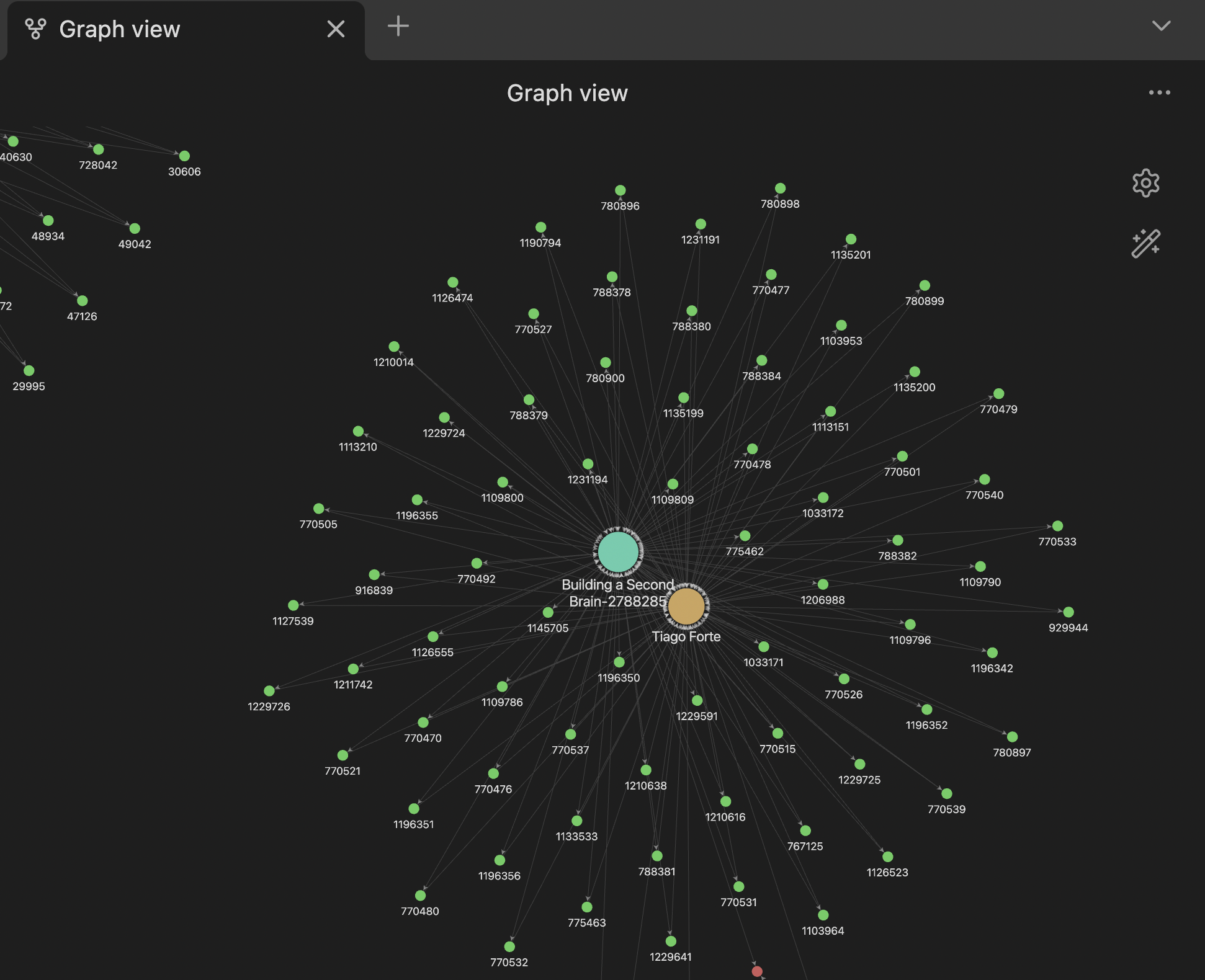
Task: Select node 770477
Action: pos(771,275)
